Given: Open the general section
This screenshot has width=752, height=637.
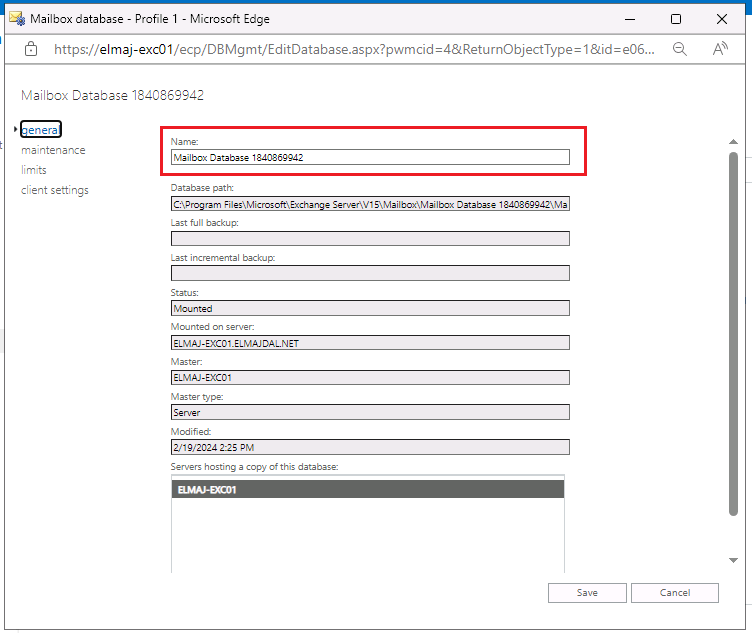Looking at the screenshot, I should coord(41,129).
